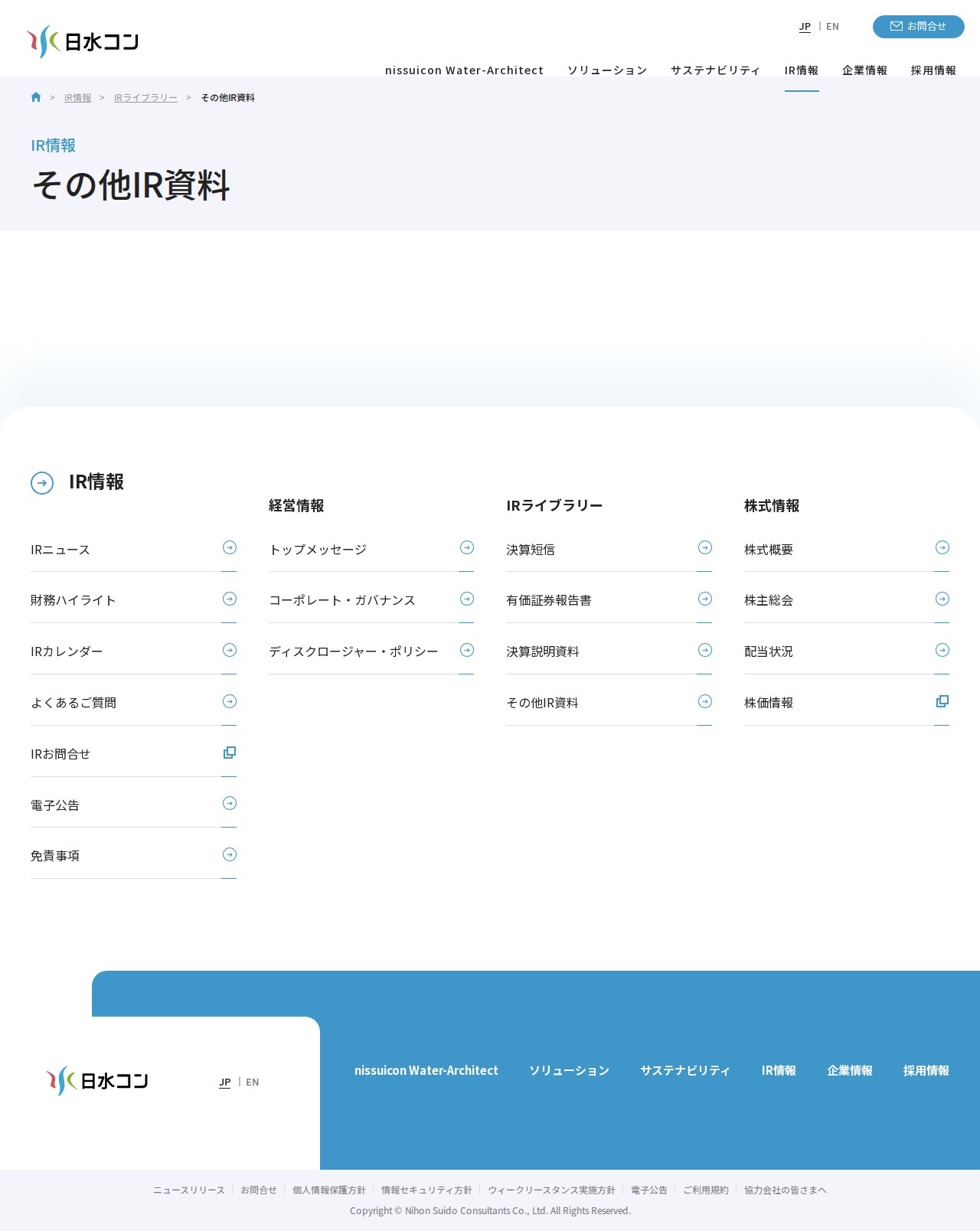Click arrow icon in 株式概要 row
980x1231 pixels.
pos(942,547)
